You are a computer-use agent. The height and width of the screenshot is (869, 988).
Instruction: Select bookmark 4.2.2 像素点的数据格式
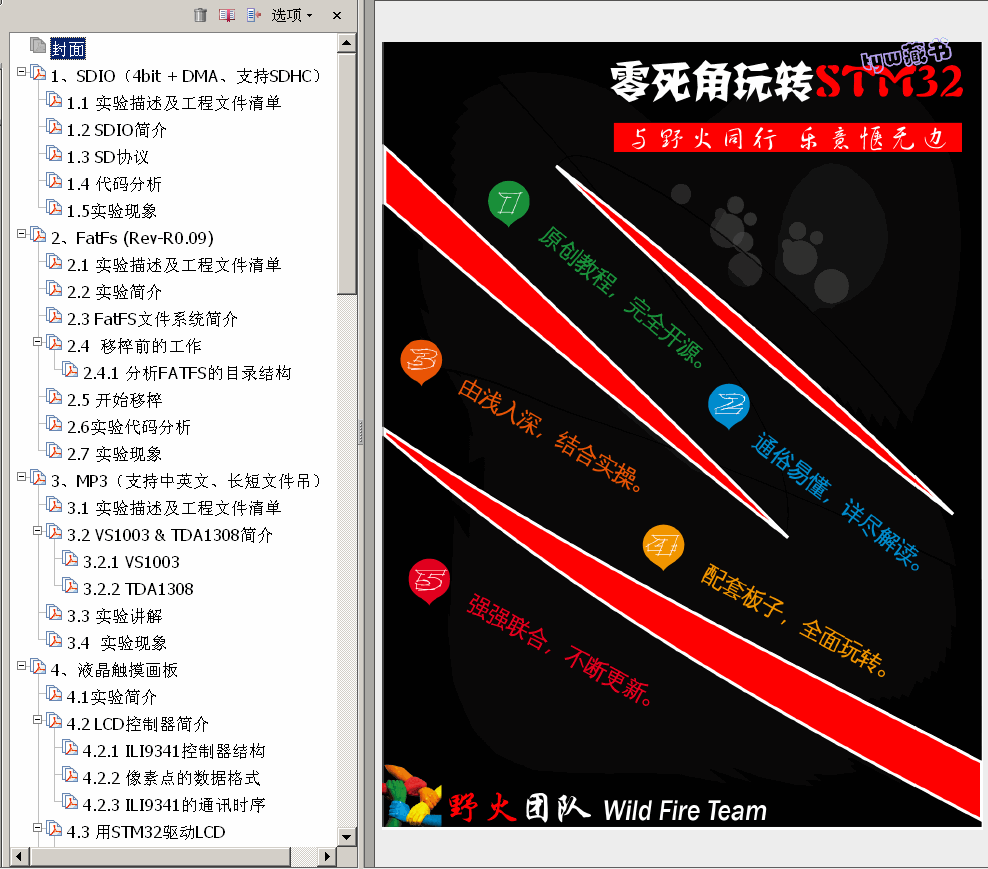171,778
